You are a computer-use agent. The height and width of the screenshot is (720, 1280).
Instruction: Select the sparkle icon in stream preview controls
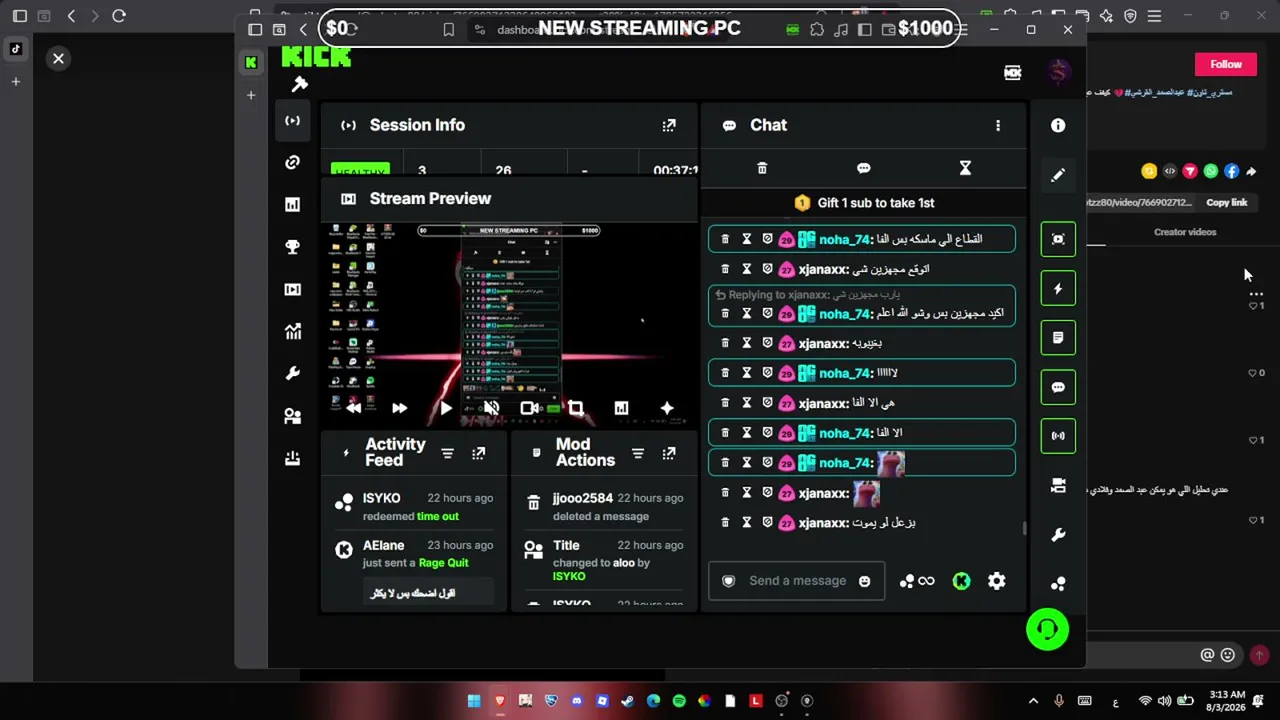tap(667, 408)
